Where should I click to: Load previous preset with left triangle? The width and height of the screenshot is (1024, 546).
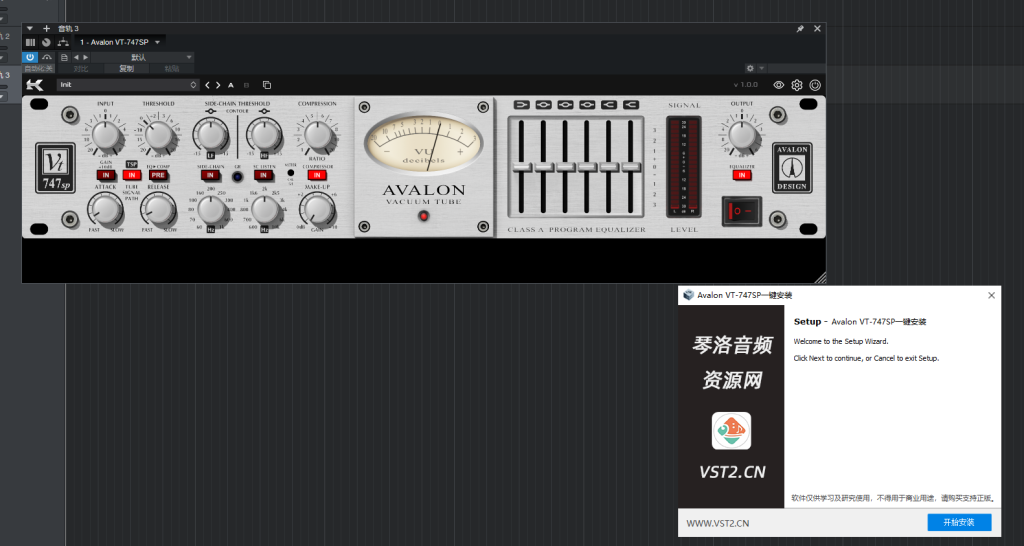(76, 57)
